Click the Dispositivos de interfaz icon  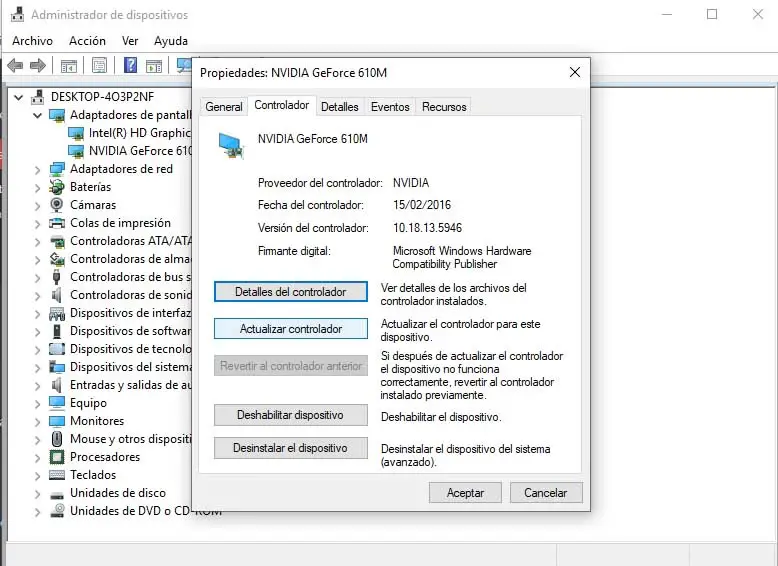[x=57, y=313]
